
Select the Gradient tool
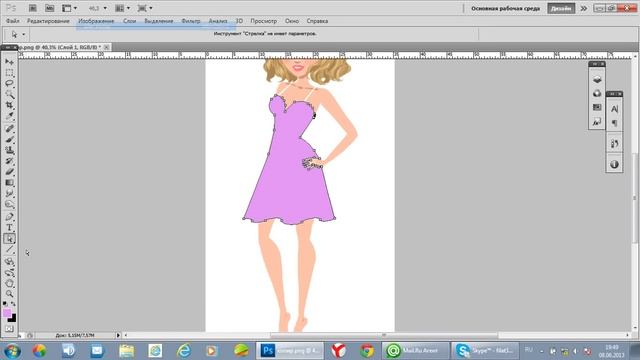9,183
